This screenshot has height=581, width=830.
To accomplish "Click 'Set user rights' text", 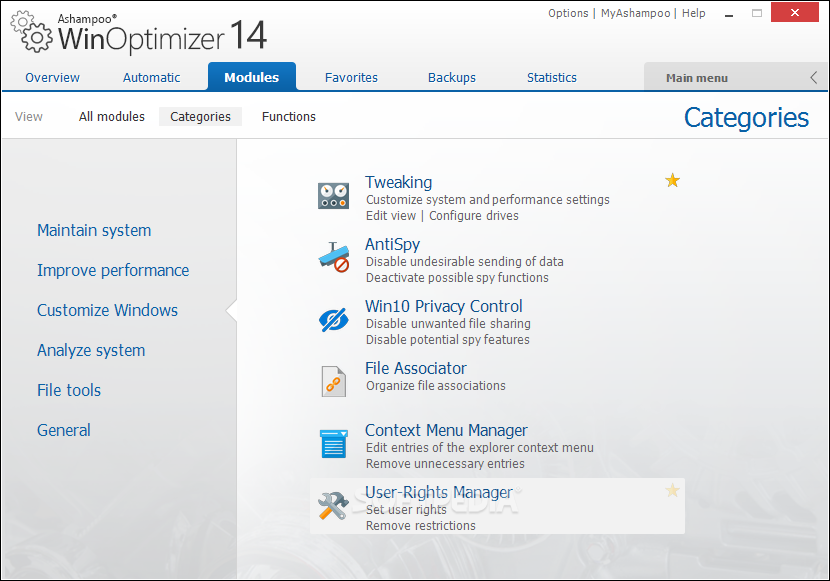I will coord(406,510).
